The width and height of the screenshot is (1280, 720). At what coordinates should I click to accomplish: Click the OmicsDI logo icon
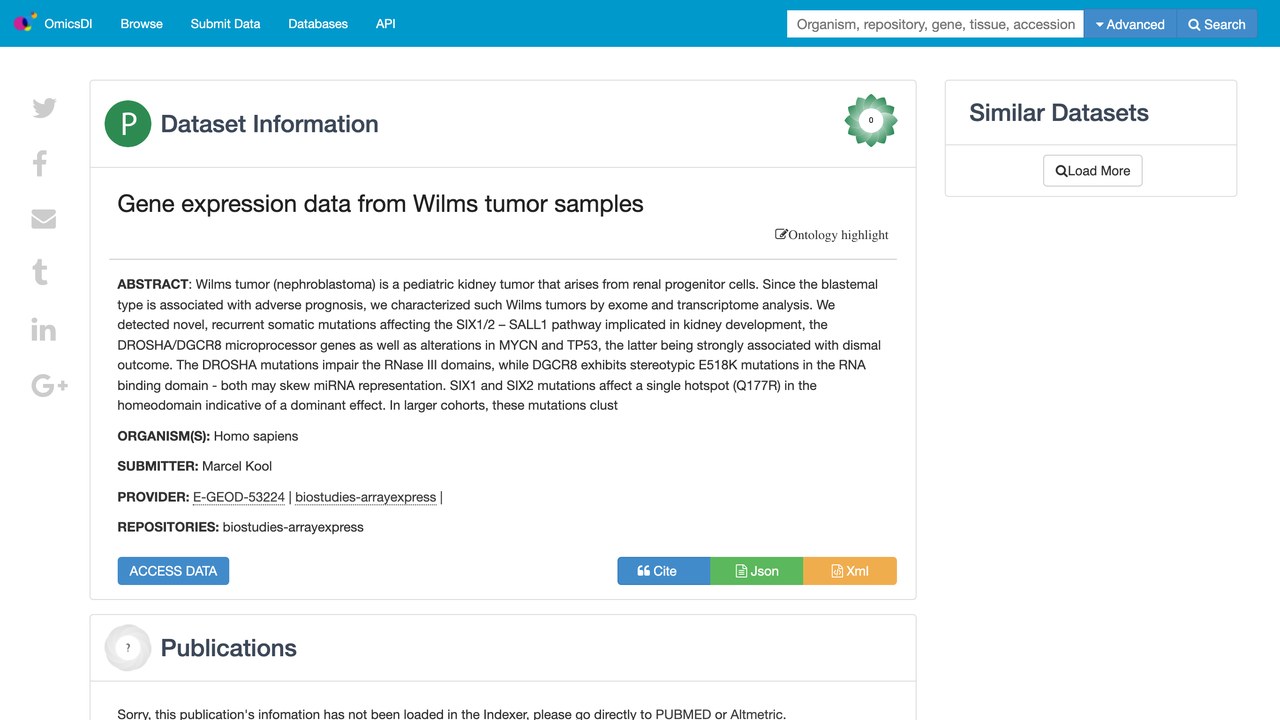point(25,22)
